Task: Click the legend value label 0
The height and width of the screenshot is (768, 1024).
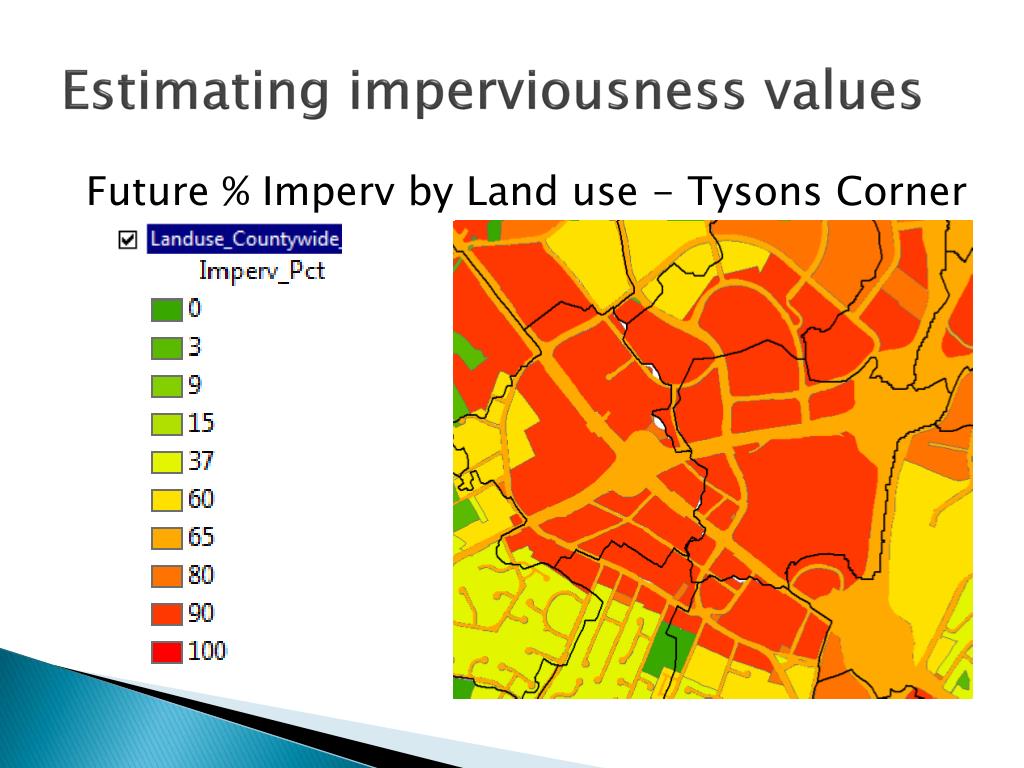Action: (x=195, y=308)
